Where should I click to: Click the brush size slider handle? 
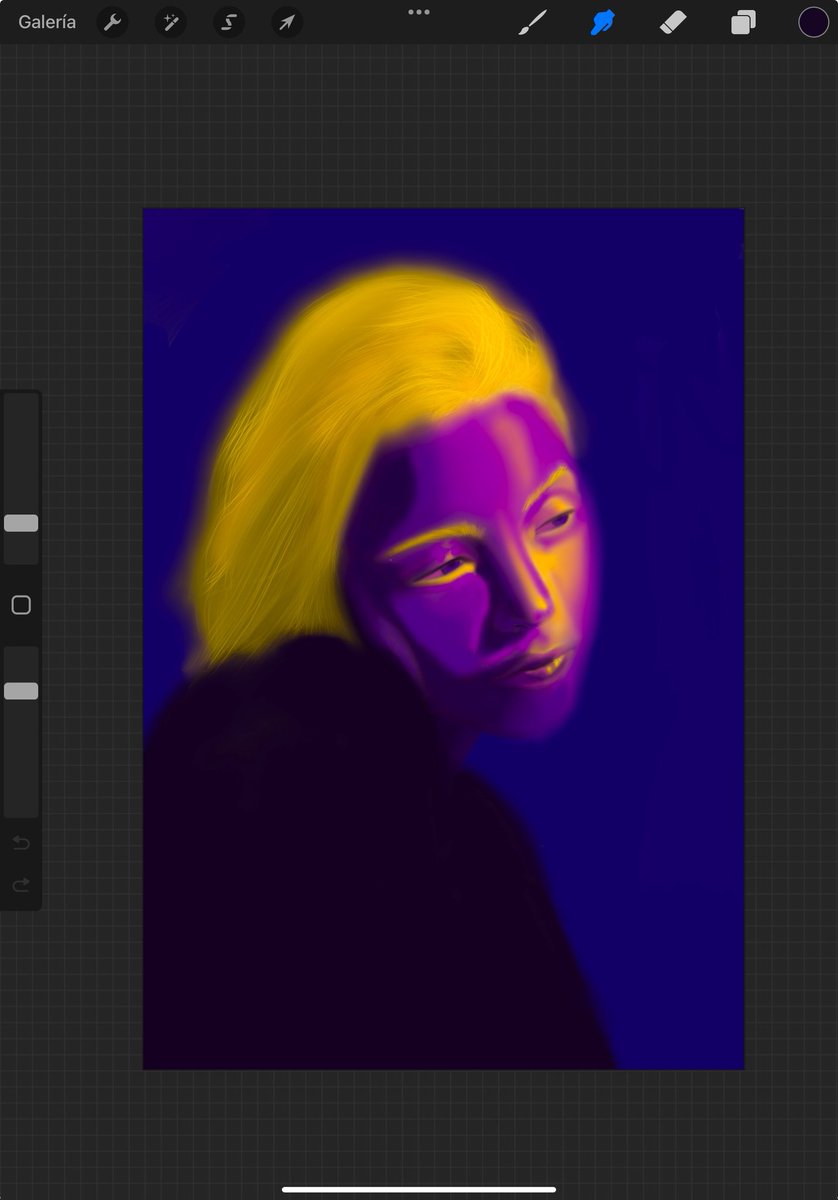(21, 523)
